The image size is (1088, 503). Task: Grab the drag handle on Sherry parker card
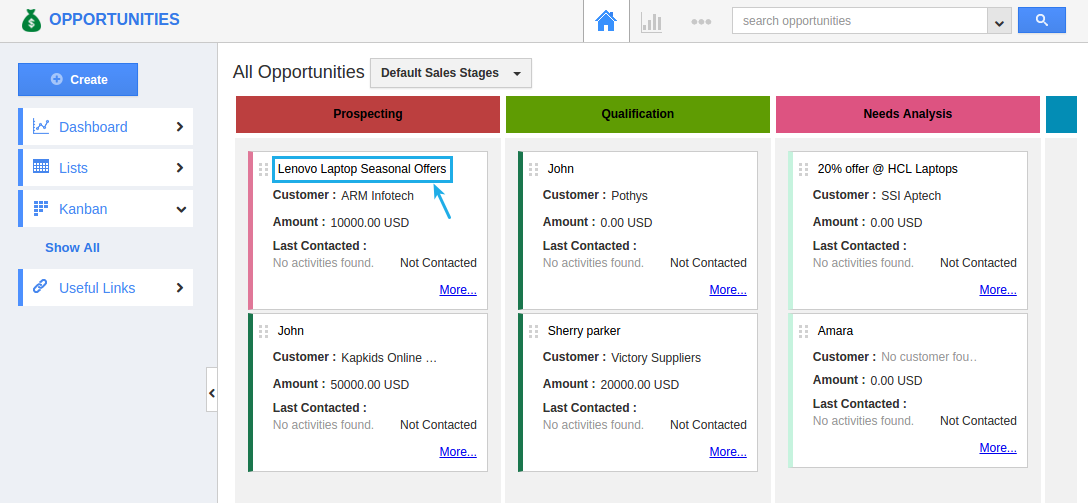(x=534, y=331)
